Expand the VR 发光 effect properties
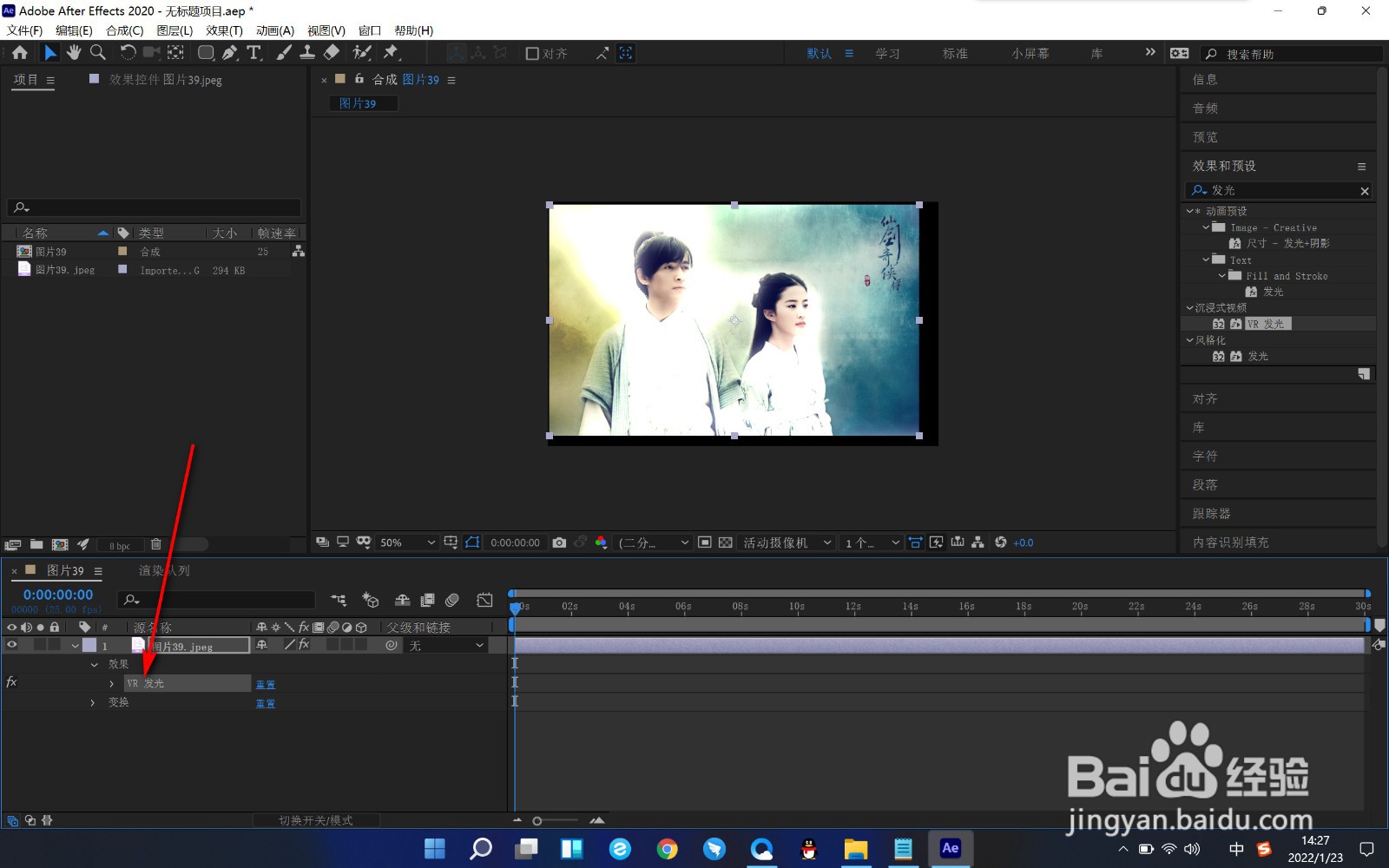 point(111,684)
